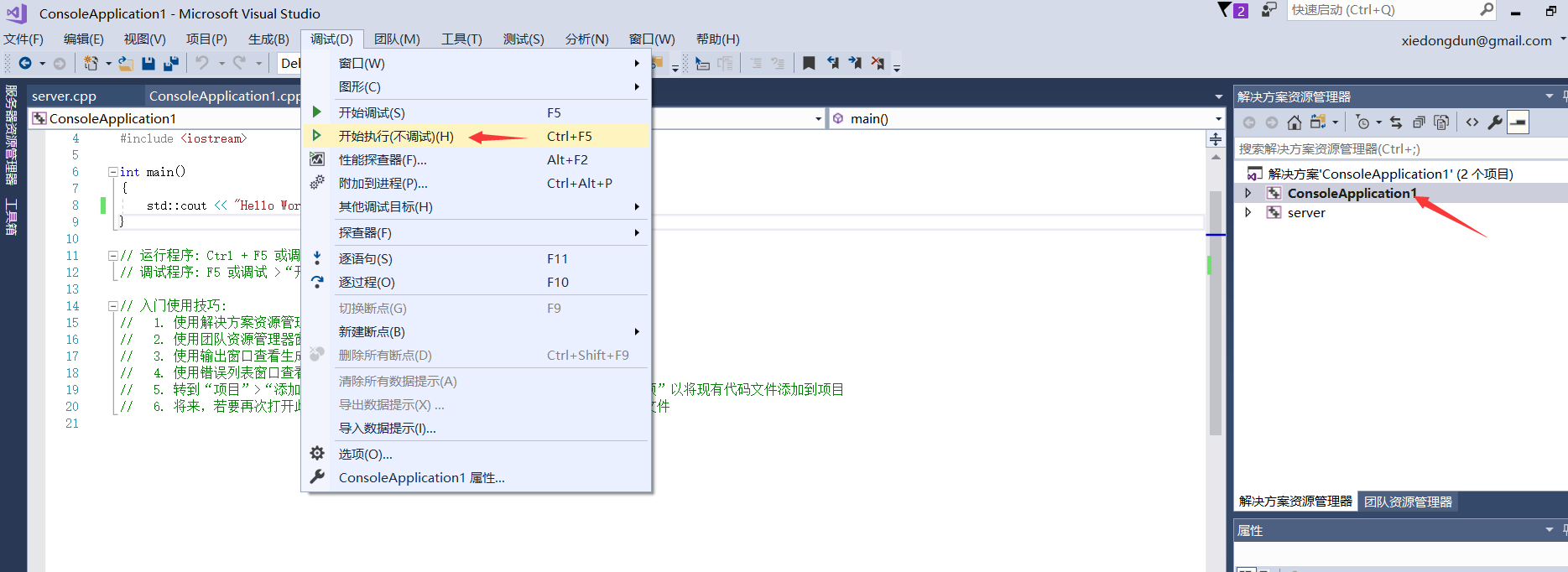Expand the server project node
The image size is (1568, 572).
click(x=1248, y=213)
